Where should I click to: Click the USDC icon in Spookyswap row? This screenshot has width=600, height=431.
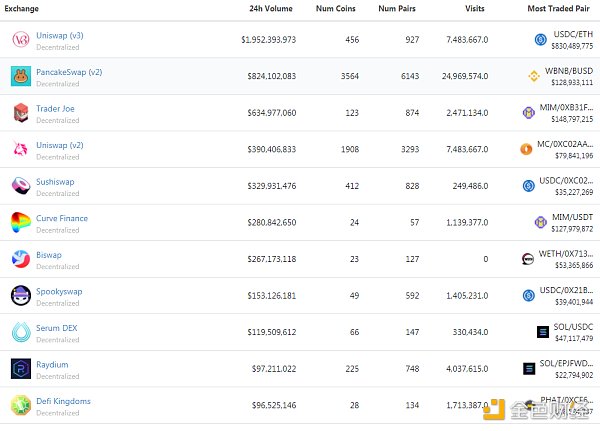pyautogui.click(x=528, y=295)
